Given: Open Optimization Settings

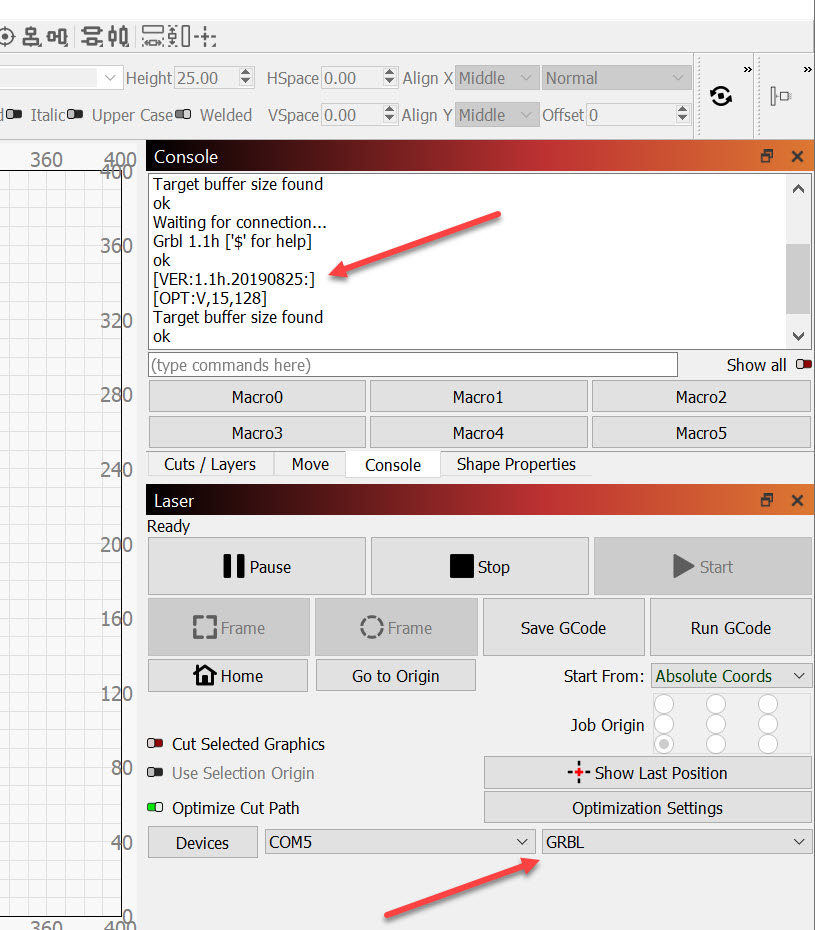Looking at the screenshot, I should [x=647, y=808].
